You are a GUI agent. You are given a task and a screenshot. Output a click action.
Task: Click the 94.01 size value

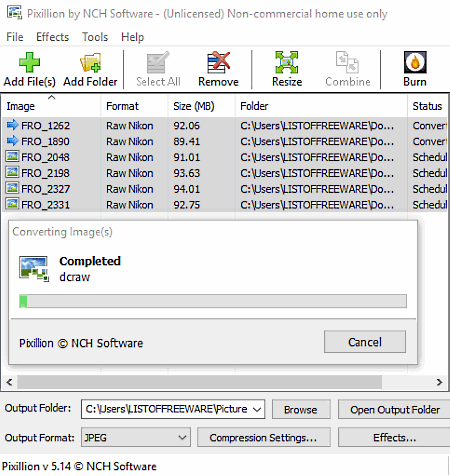186,189
